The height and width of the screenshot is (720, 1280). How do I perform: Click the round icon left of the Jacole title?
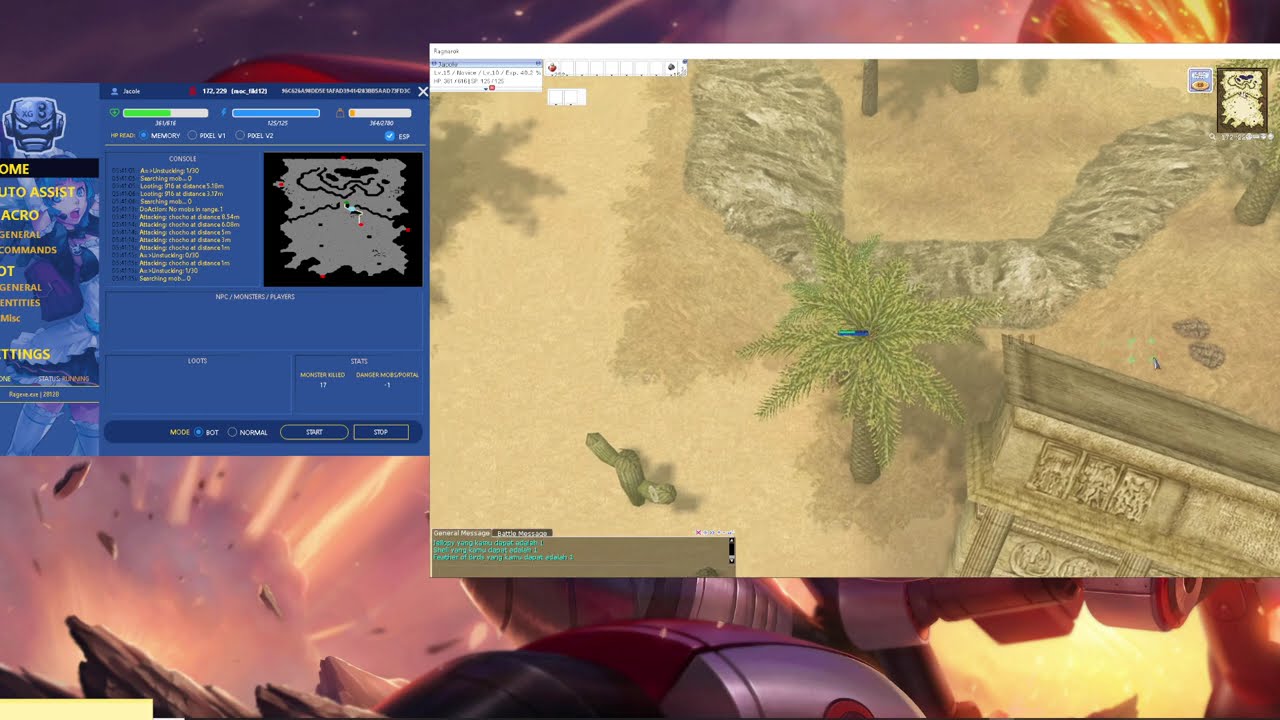click(434, 64)
